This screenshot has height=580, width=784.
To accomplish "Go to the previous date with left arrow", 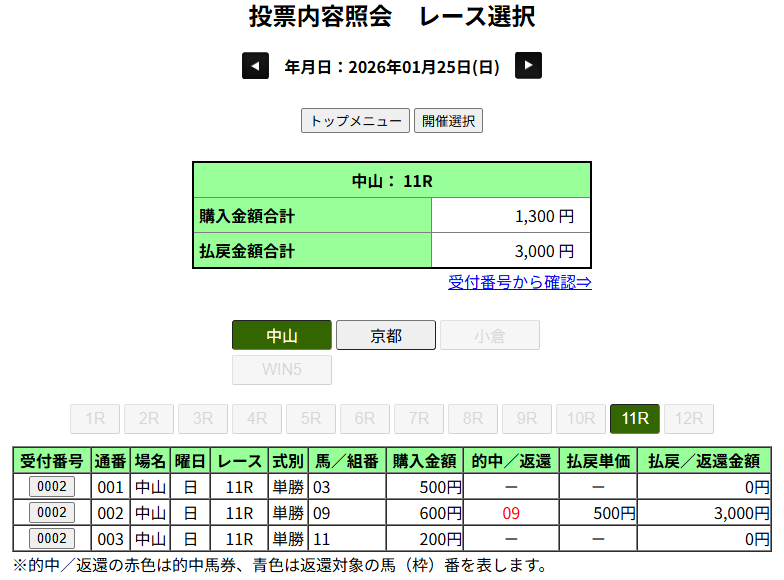I will 255,66.
